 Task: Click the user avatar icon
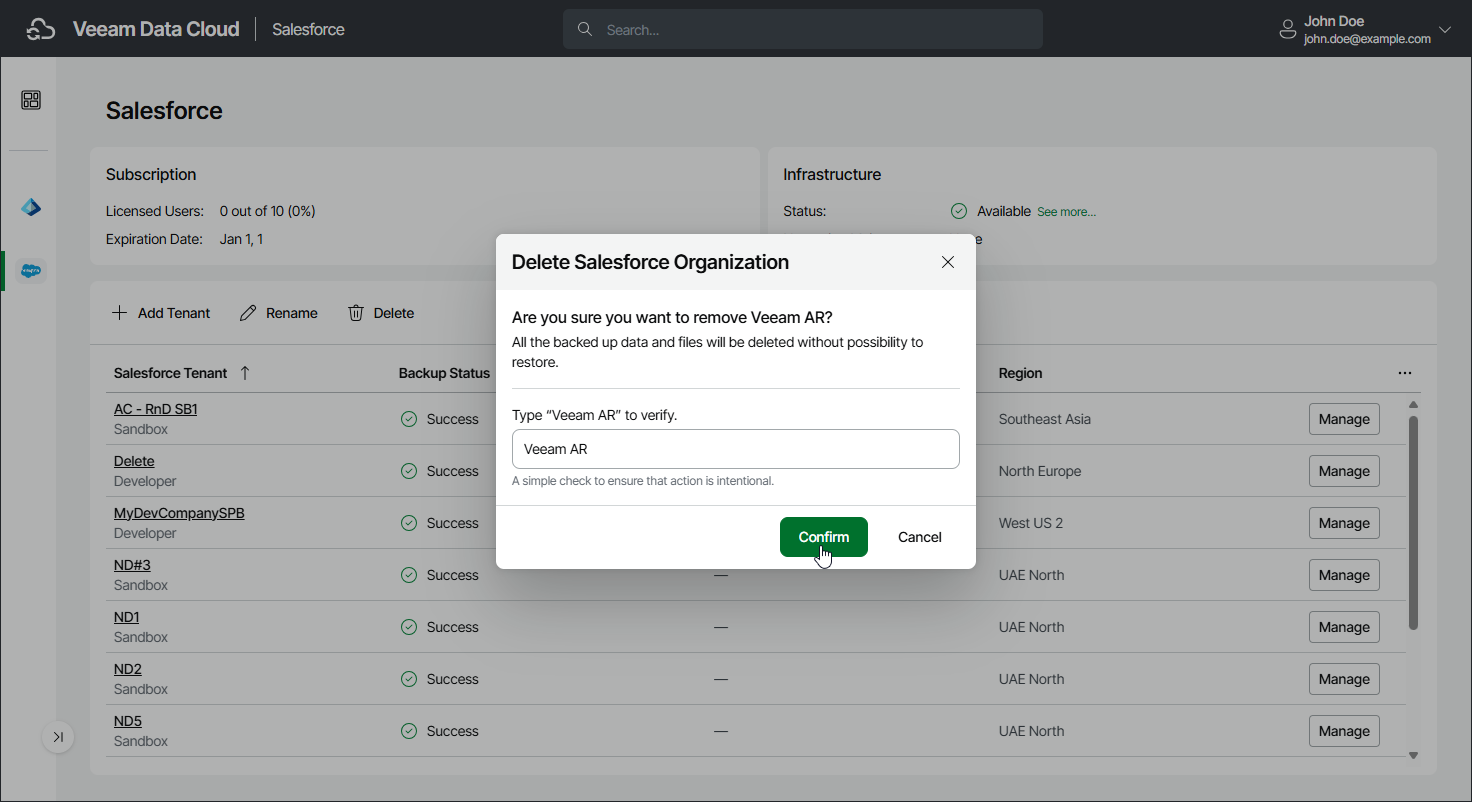click(x=1288, y=29)
